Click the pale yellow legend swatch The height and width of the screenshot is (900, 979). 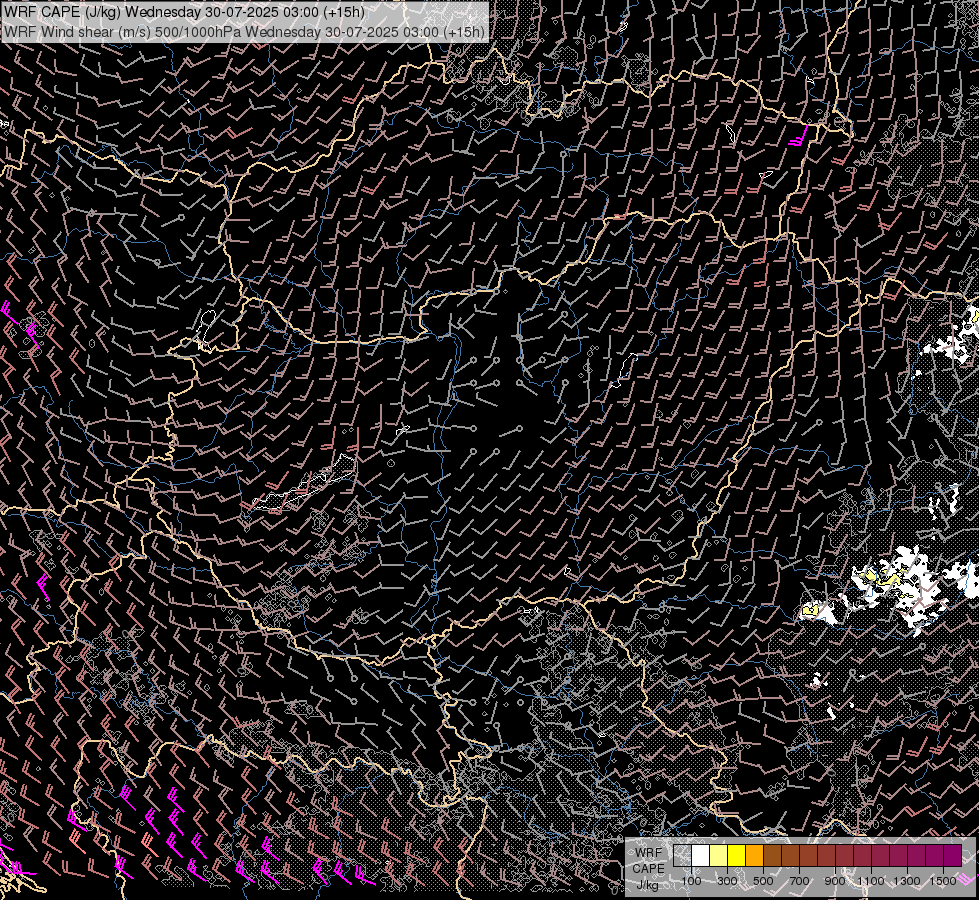click(719, 856)
